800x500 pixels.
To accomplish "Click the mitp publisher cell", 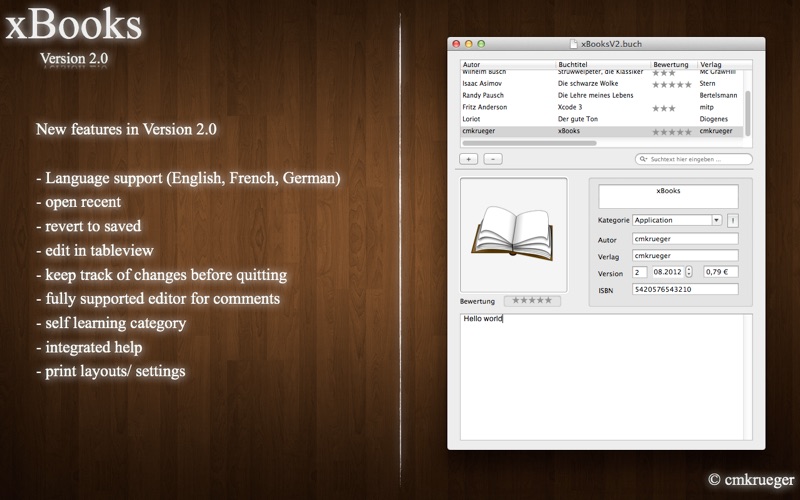I will pyautogui.click(x=707, y=107).
